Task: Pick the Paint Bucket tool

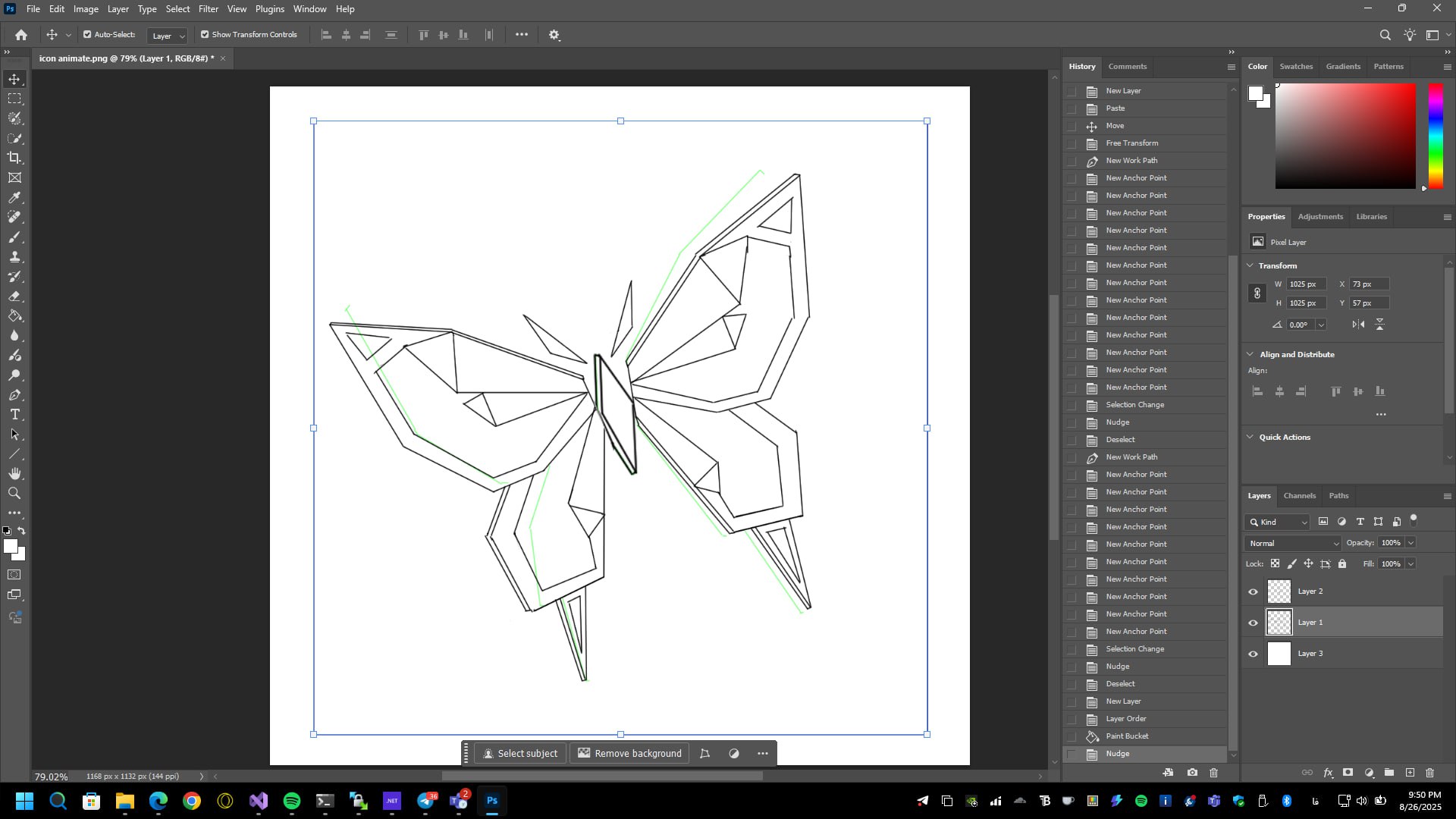Action: coord(14,316)
